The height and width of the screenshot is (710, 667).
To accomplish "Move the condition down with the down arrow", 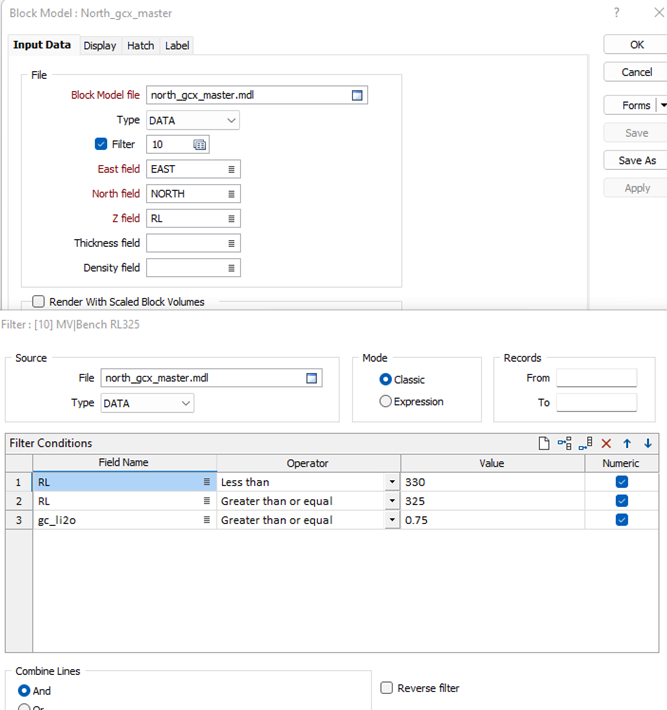I will click(x=648, y=443).
